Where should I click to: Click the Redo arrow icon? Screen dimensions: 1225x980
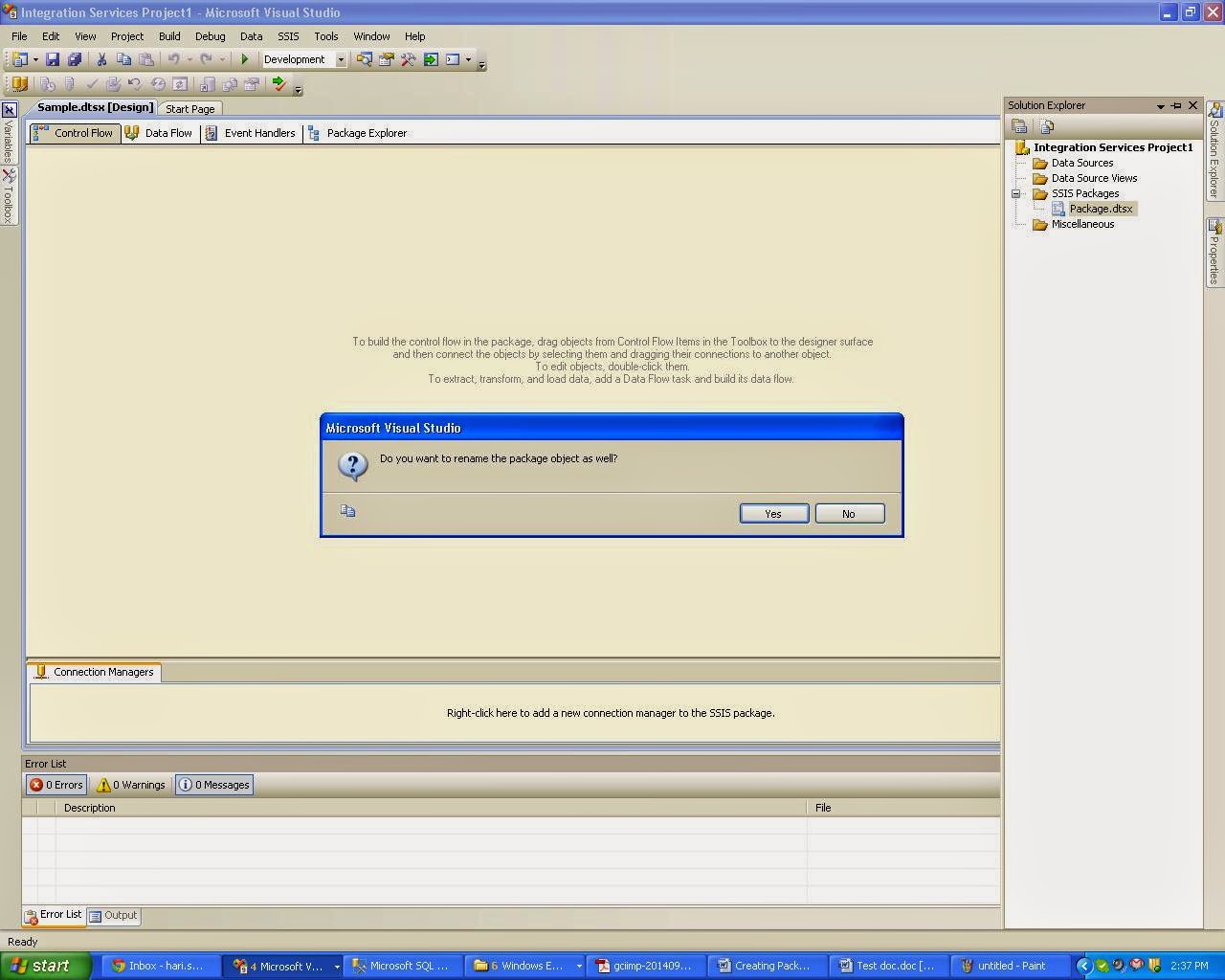coord(206,59)
